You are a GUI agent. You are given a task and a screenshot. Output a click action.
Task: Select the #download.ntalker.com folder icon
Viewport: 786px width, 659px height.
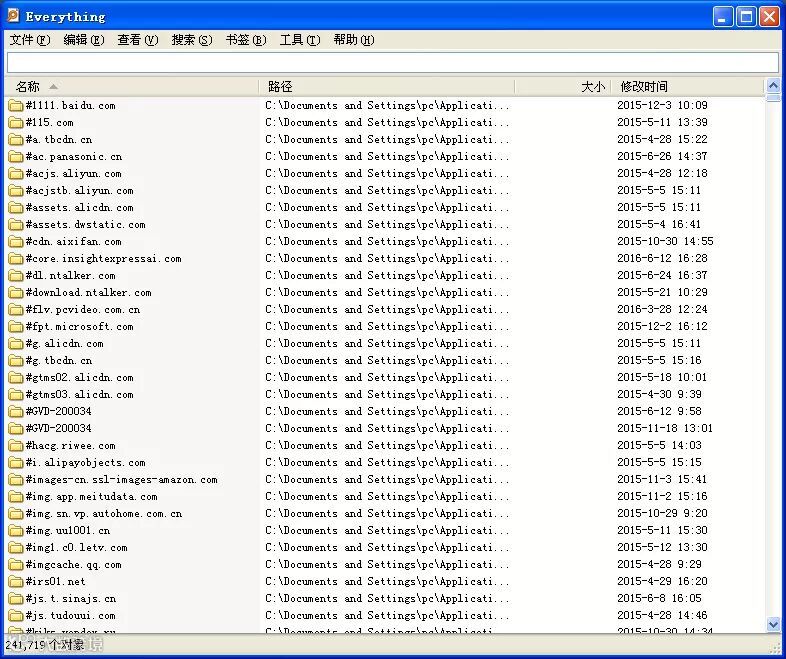coord(16,293)
